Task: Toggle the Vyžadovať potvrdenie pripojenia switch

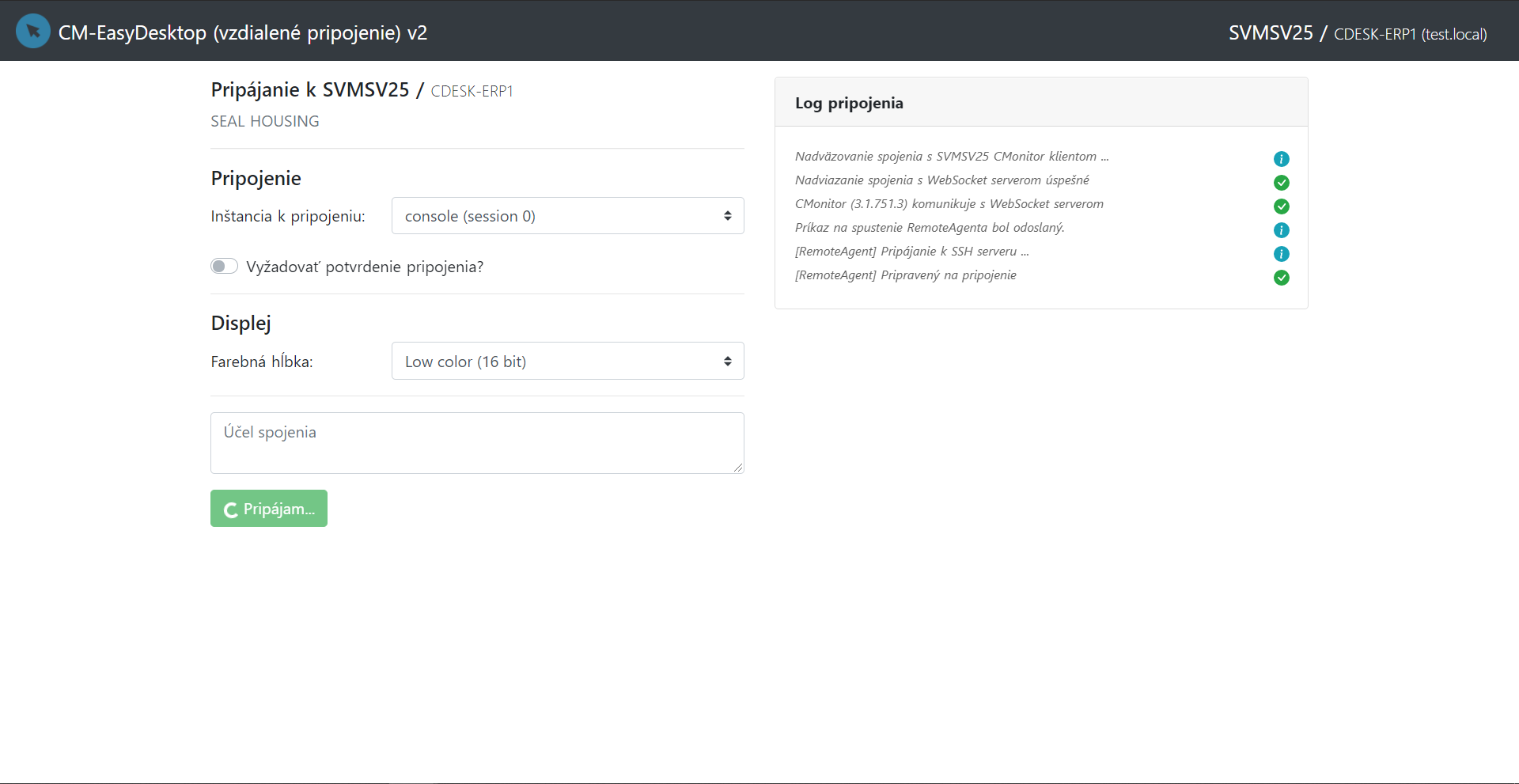Action: (225, 266)
